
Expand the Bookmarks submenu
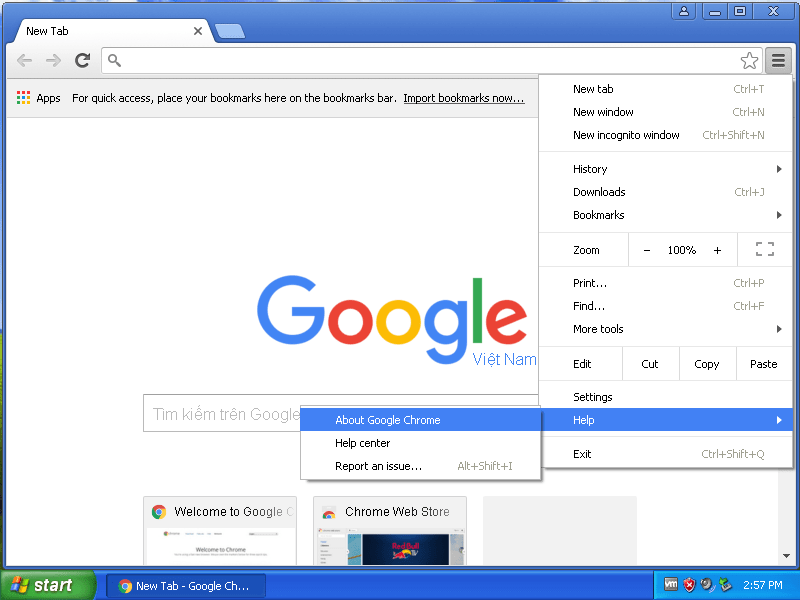pyautogui.click(x=665, y=215)
